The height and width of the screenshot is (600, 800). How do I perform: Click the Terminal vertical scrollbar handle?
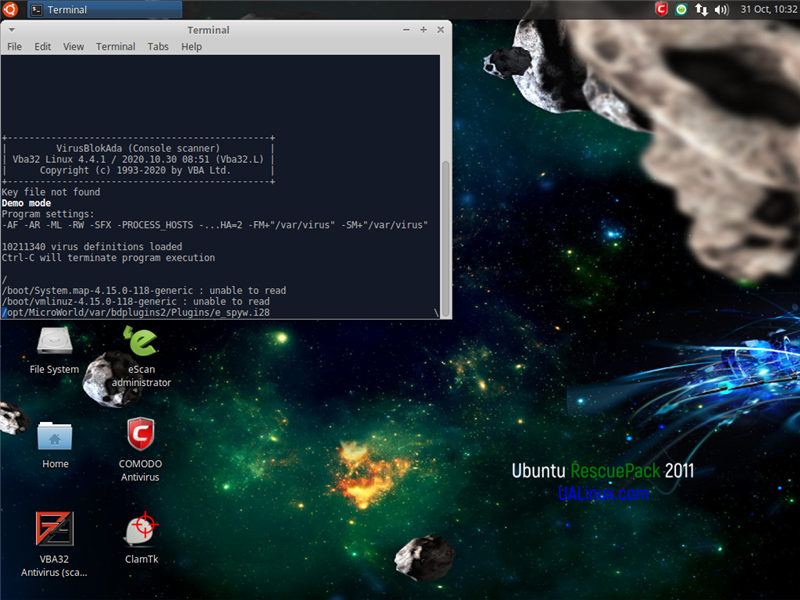tap(445, 239)
